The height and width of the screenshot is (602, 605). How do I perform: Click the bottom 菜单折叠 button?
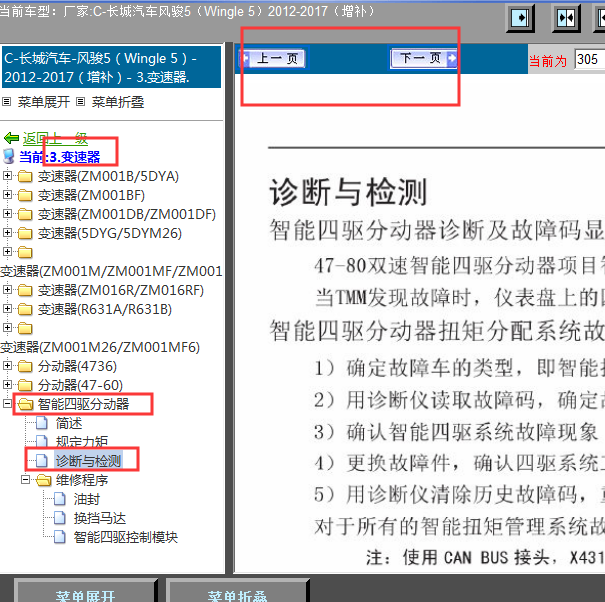pos(237,590)
